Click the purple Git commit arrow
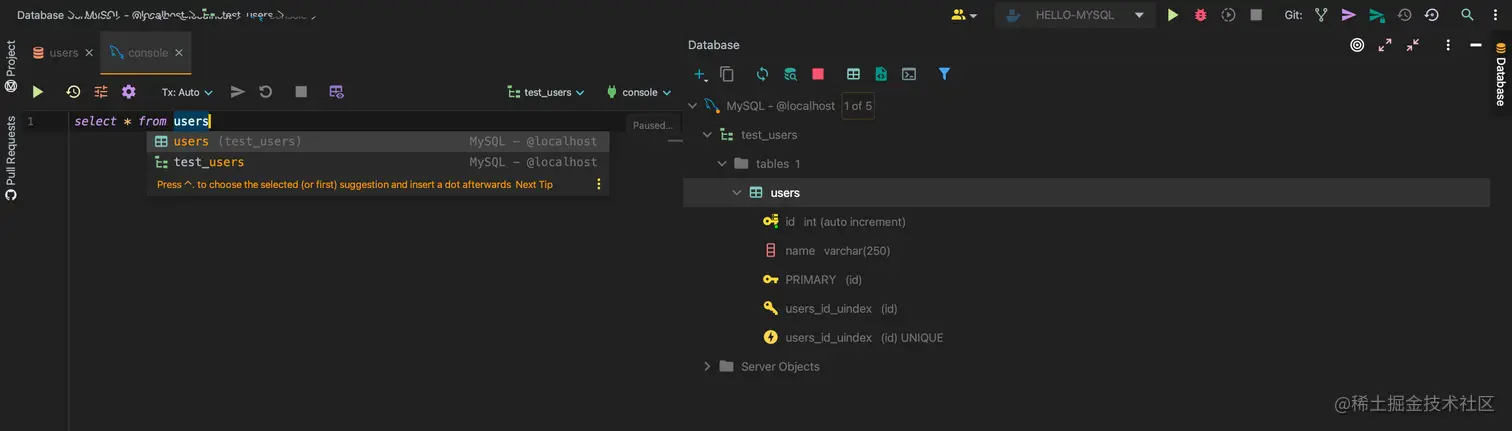This screenshot has width=1512, height=431. (x=1349, y=15)
